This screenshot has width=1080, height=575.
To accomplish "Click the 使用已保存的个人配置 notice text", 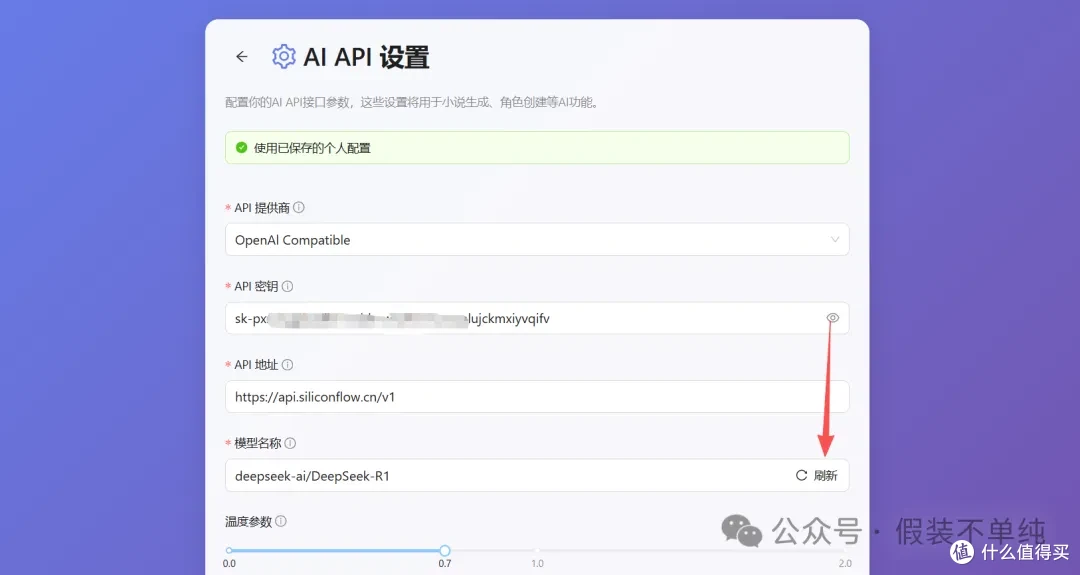I will [x=312, y=148].
